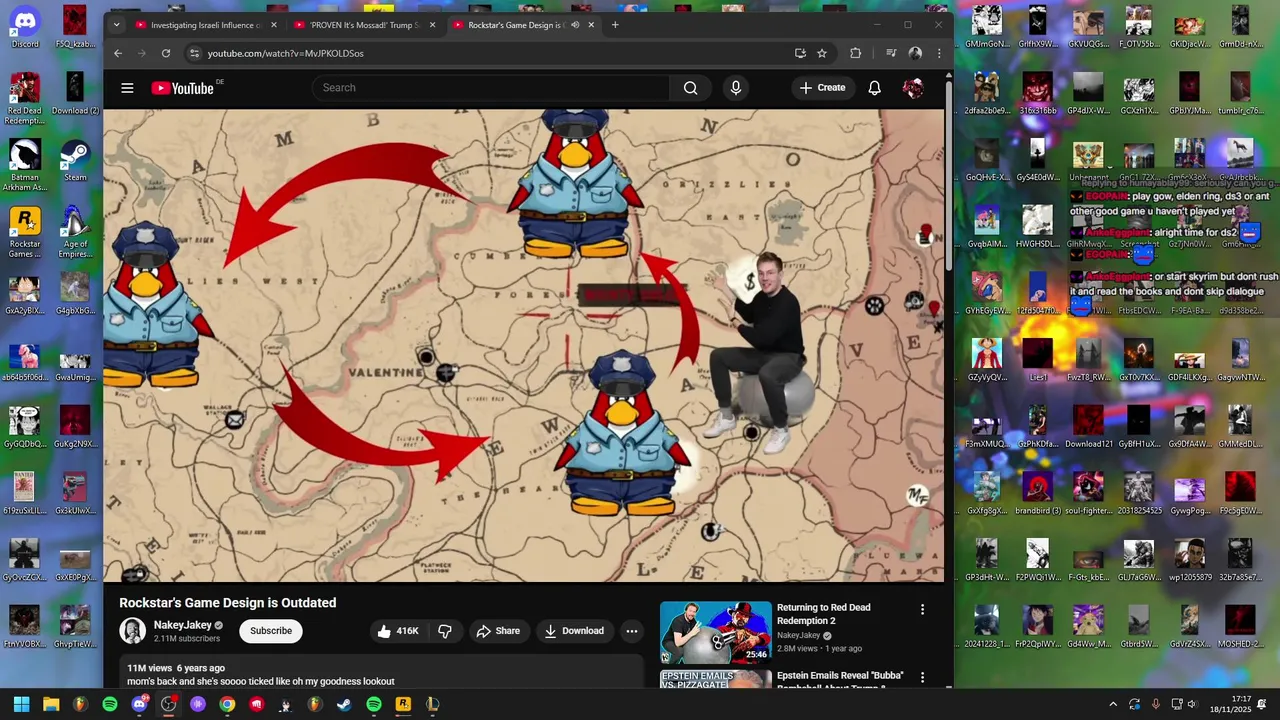Select Steam desktop shortcut

tap(75, 160)
